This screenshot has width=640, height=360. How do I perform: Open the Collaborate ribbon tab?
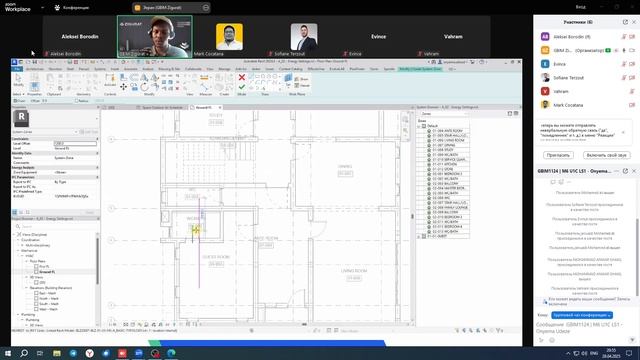tap(193, 69)
